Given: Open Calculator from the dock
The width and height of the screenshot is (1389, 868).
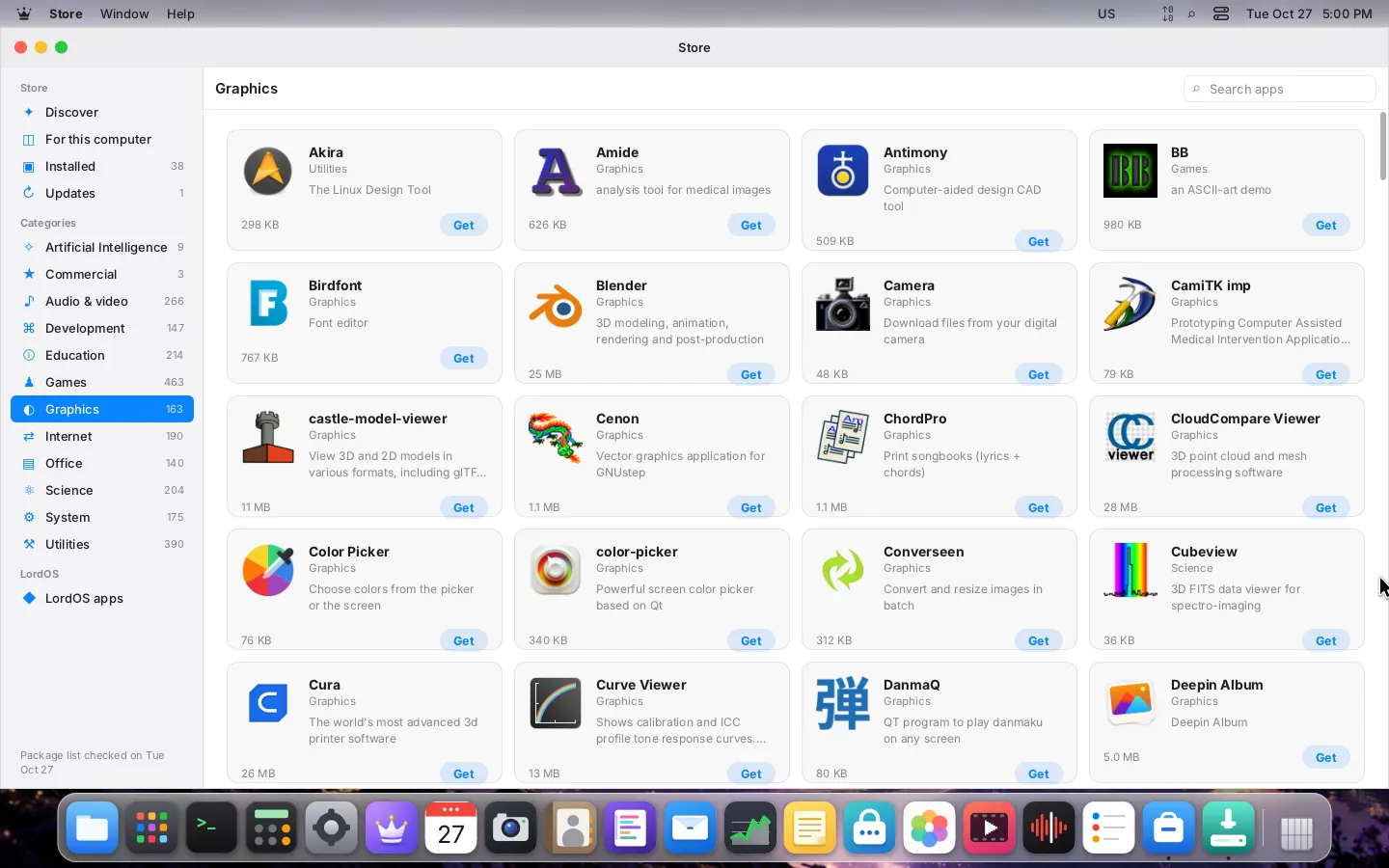Looking at the screenshot, I should point(271,827).
